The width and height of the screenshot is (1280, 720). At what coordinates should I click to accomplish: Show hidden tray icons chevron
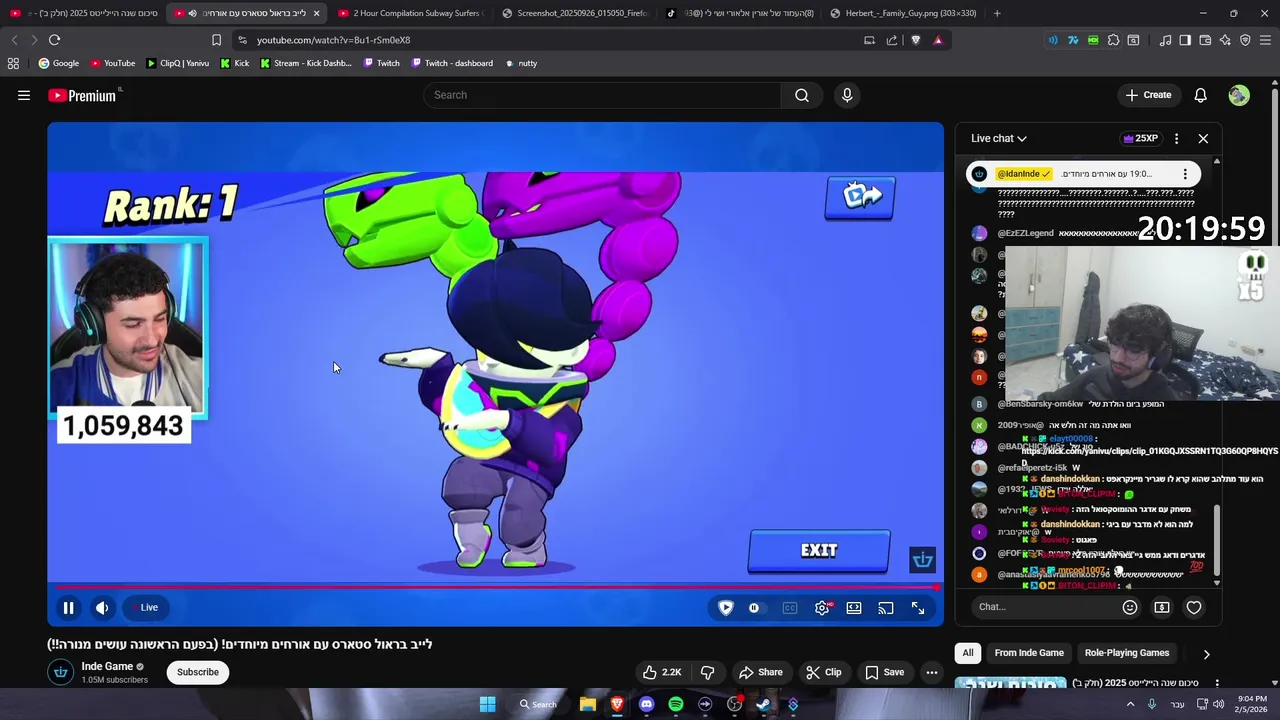[1131, 704]
